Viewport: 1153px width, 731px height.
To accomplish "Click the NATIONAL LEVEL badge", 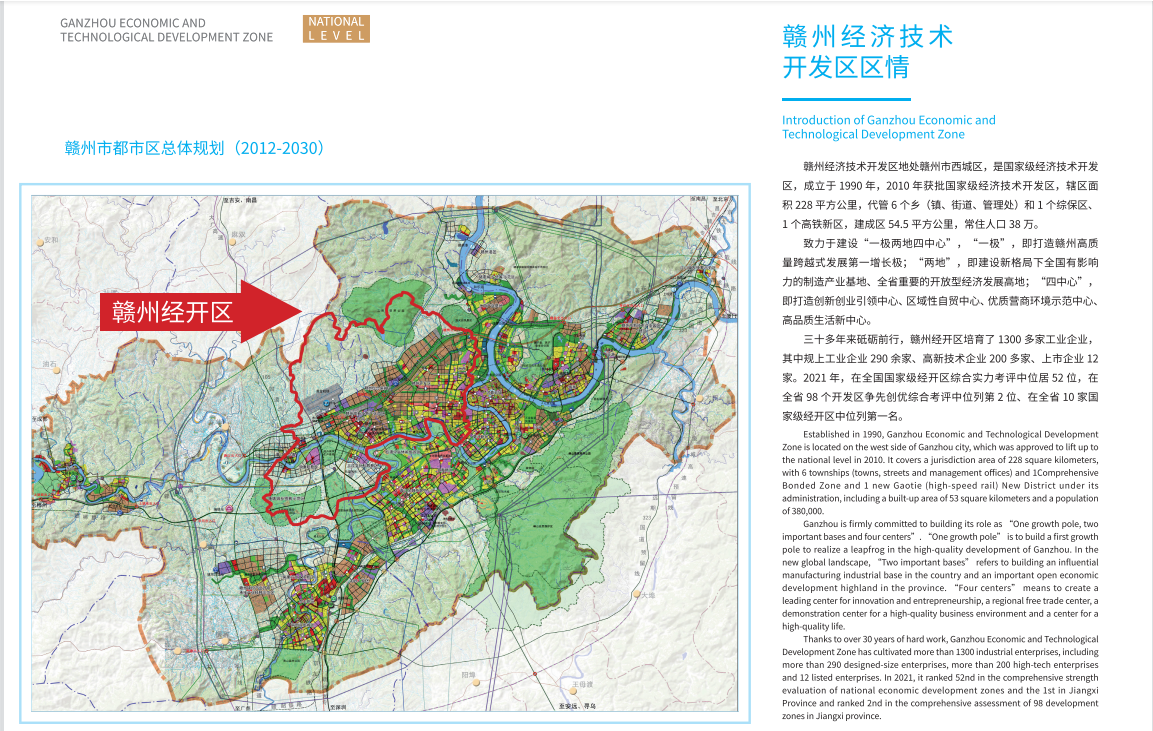I will tap(336, 29).
